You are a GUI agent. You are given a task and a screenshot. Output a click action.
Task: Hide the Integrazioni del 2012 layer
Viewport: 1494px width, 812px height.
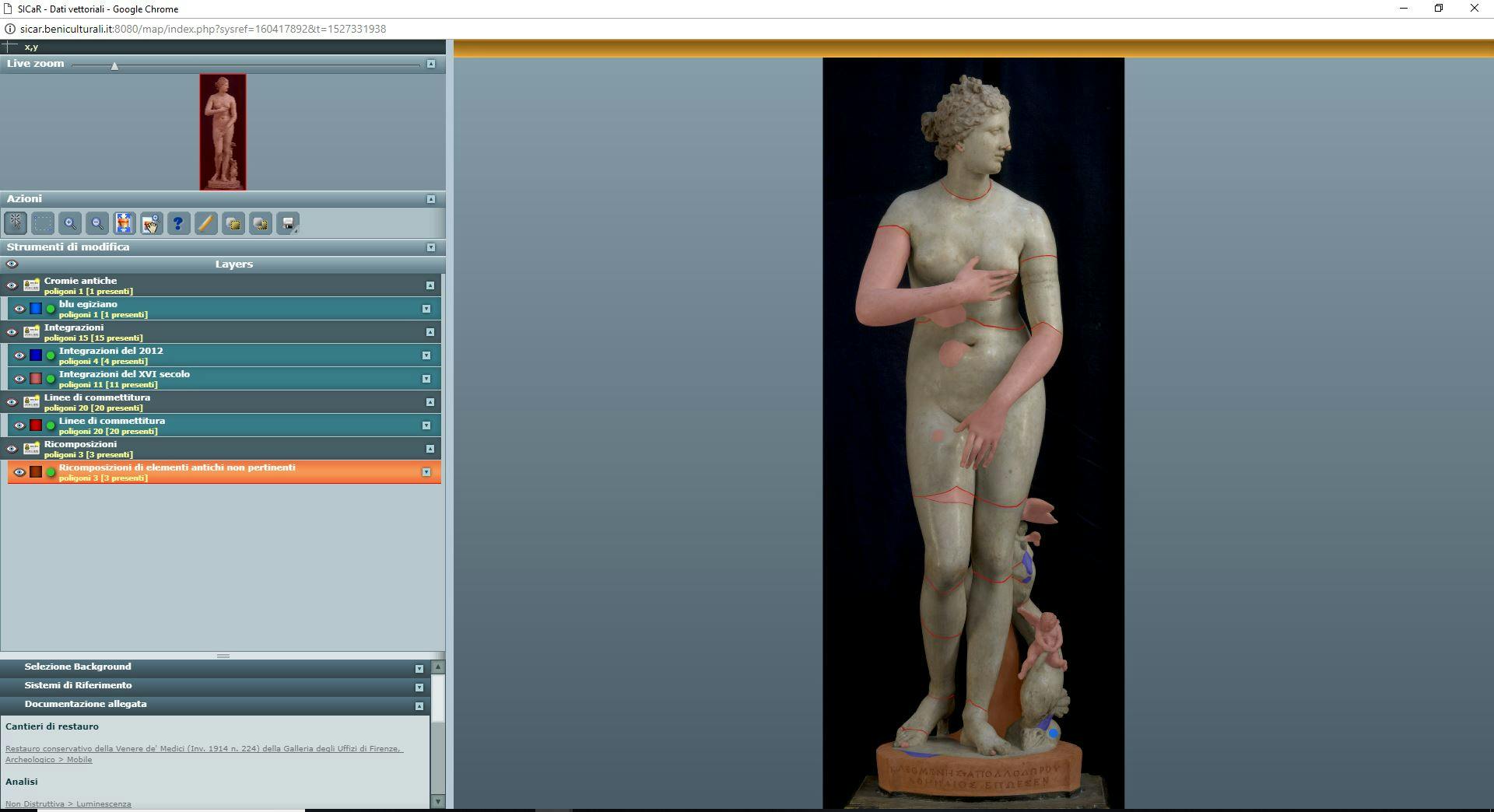(x=19, y=355)
